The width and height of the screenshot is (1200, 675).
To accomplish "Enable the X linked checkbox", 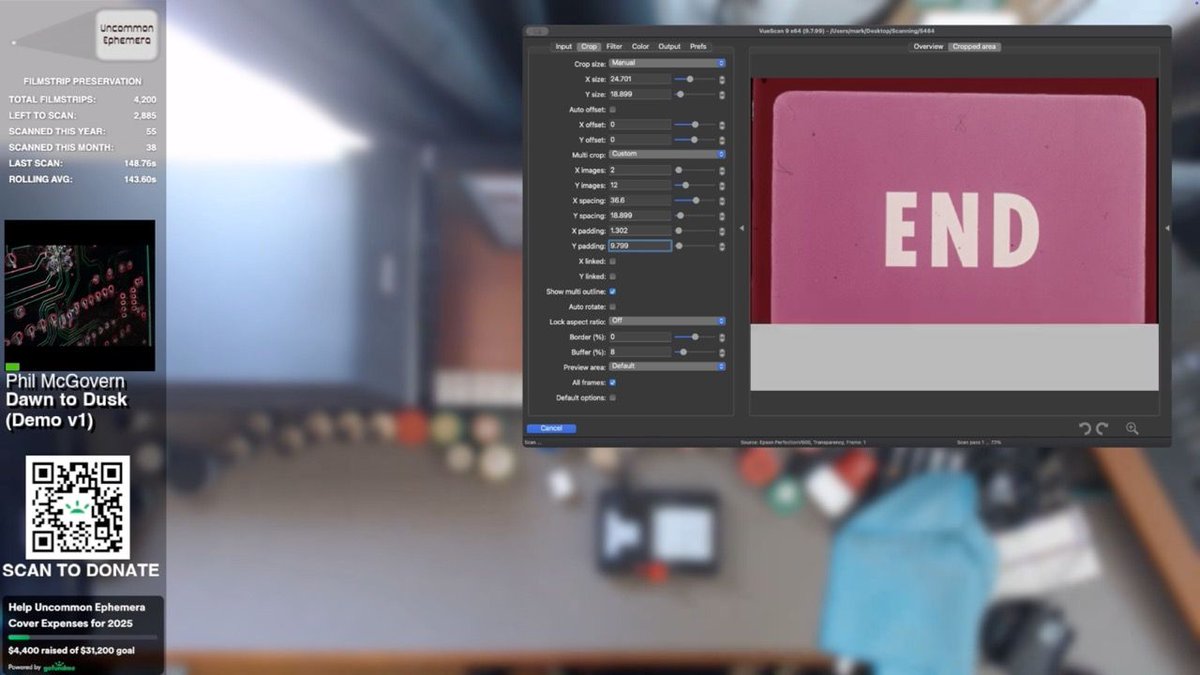I will click(612, 261).
